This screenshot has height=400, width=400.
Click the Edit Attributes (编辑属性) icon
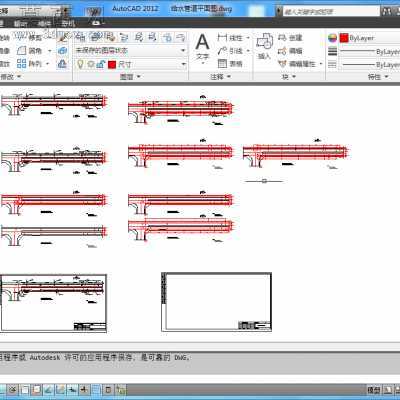tap(297, 63)
